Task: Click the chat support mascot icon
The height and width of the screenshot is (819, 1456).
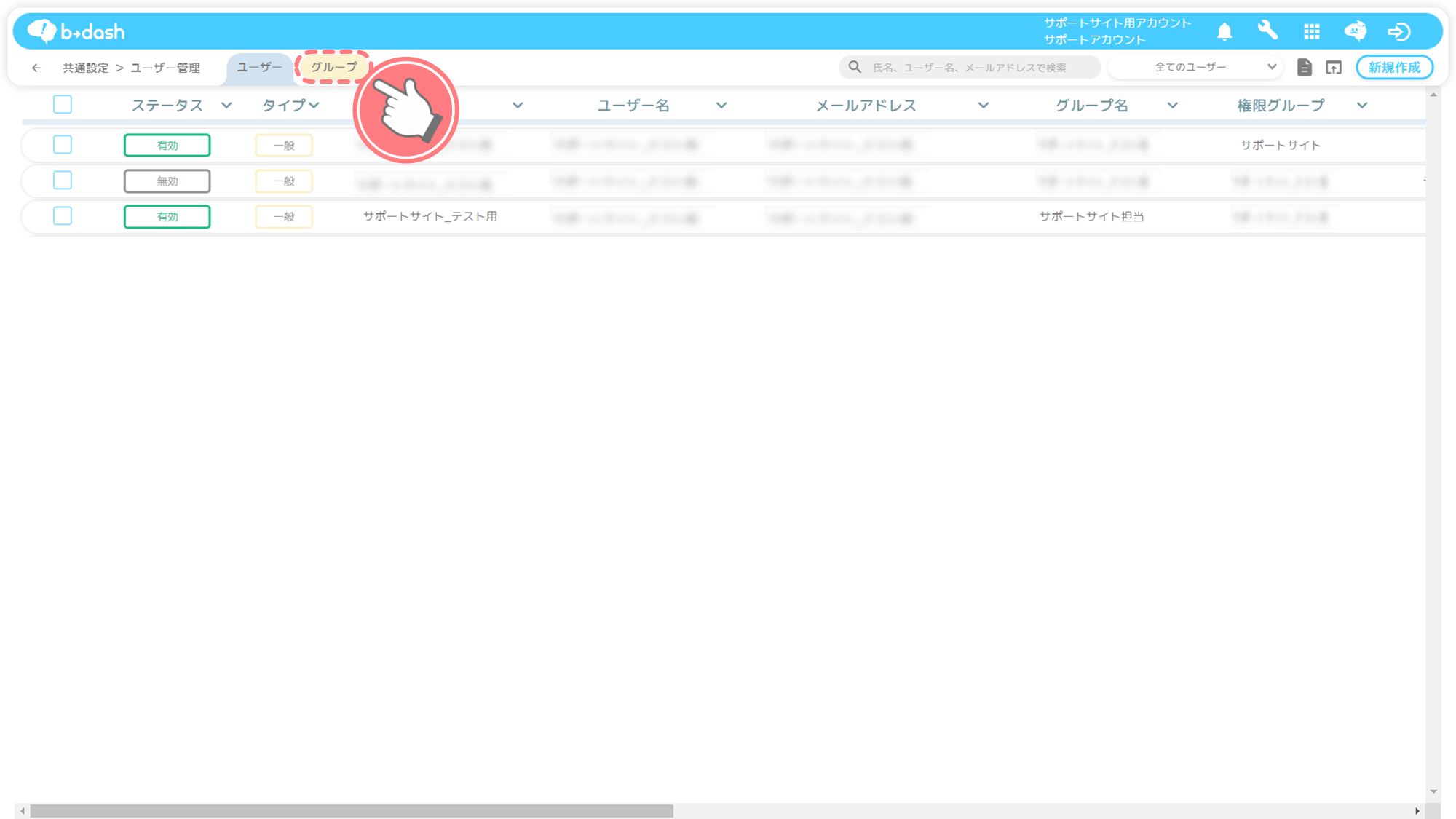Action: [1356, 31]
